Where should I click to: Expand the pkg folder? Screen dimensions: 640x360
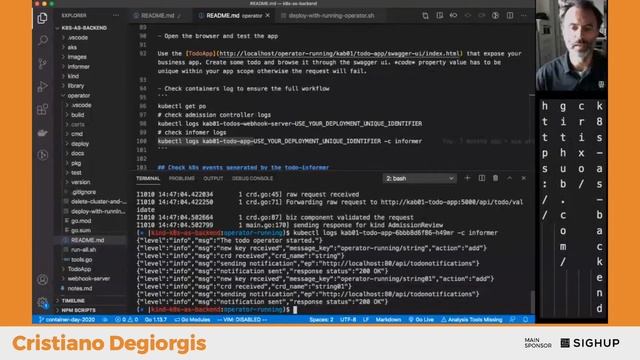pyautogui.click(x=76, y=163)
